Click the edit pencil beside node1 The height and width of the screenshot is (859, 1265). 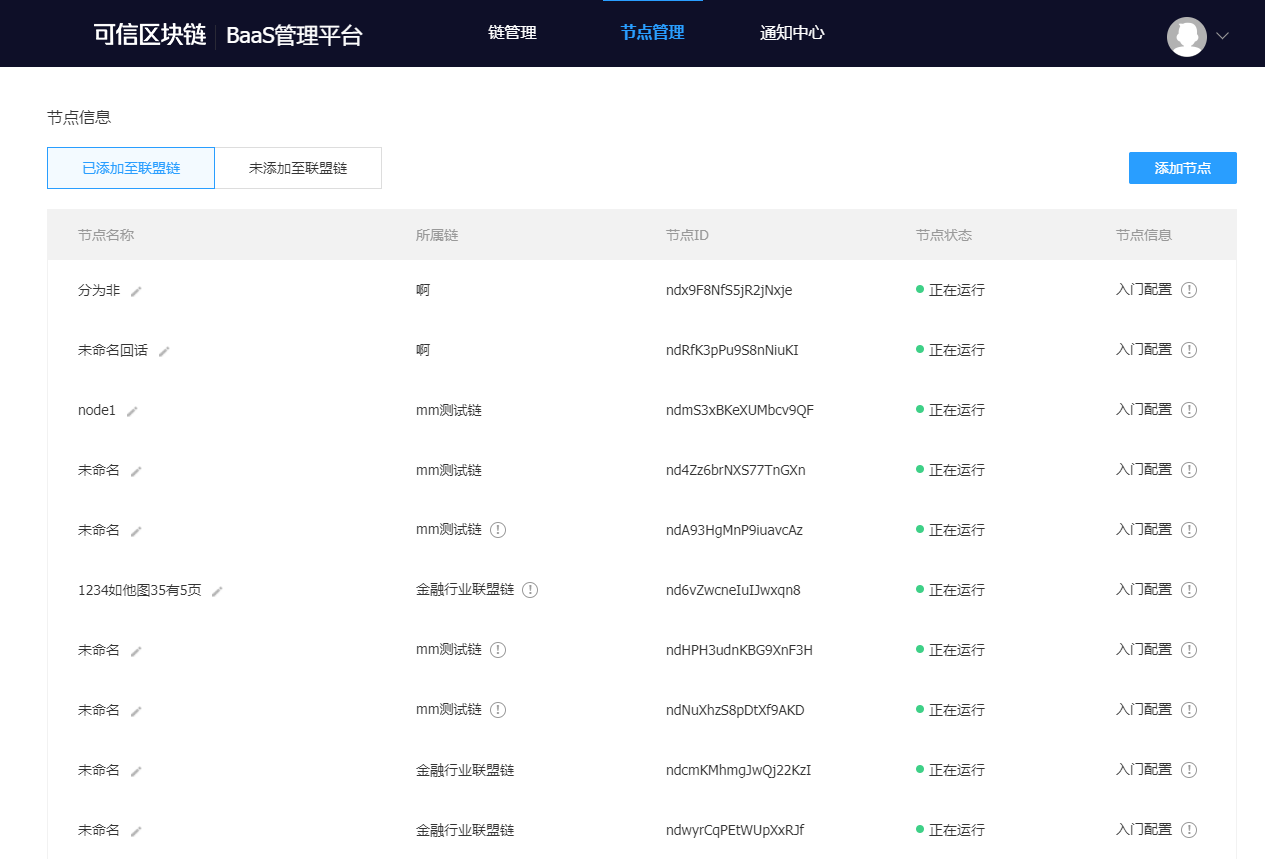132,411
